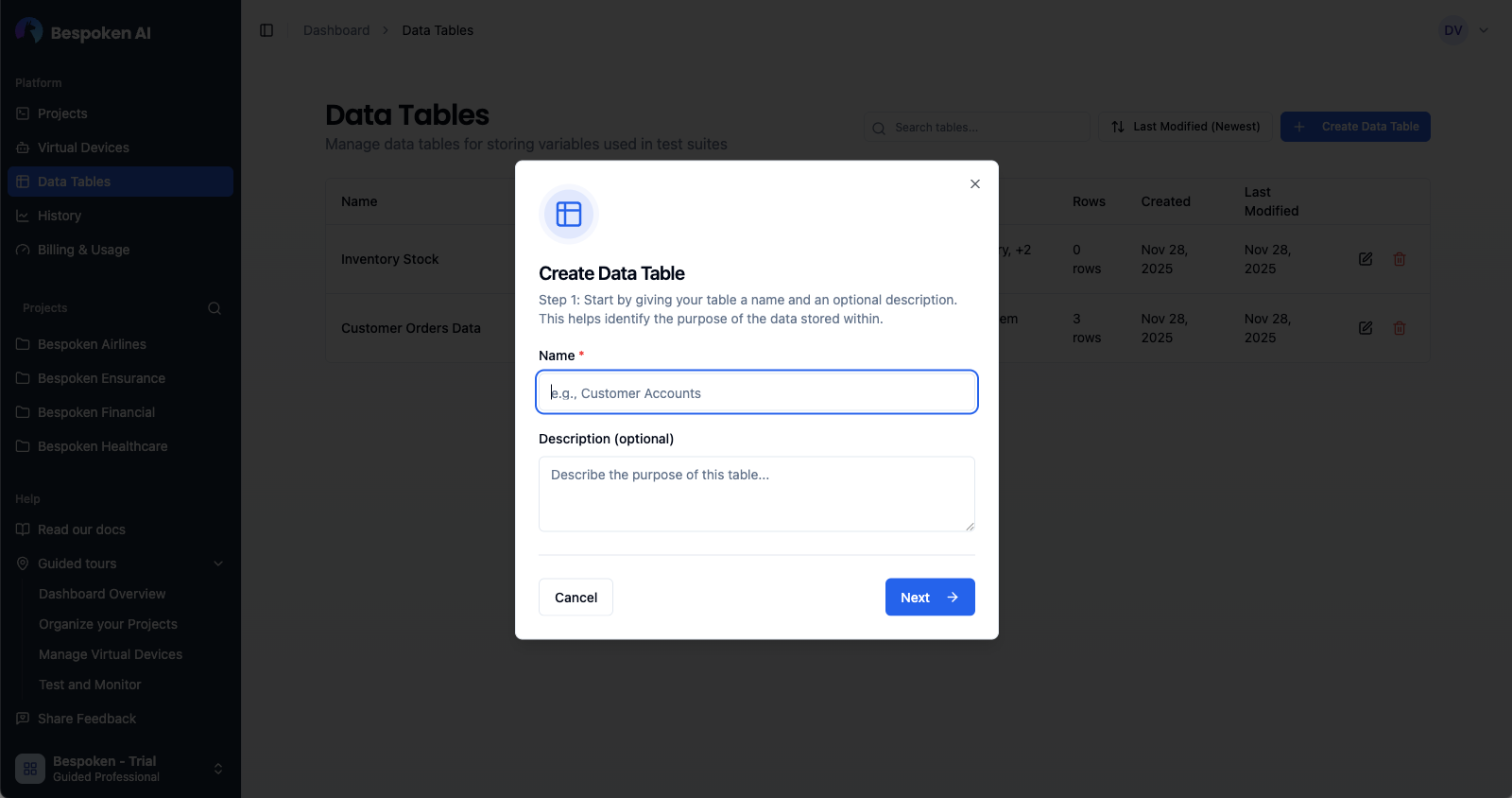Open the Share Feedback icon
The width and height of the screenshot is (1512, 798).
coord(22,719)
